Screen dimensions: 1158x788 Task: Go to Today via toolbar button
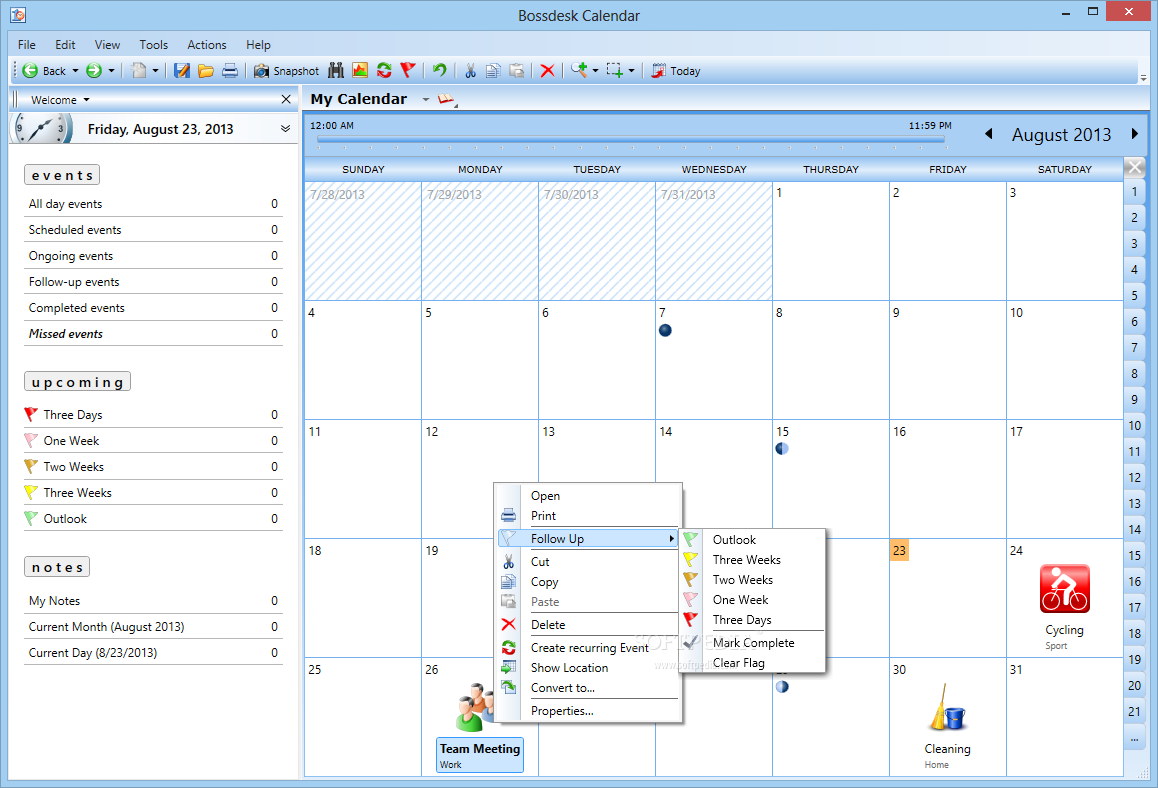point(676,71)
